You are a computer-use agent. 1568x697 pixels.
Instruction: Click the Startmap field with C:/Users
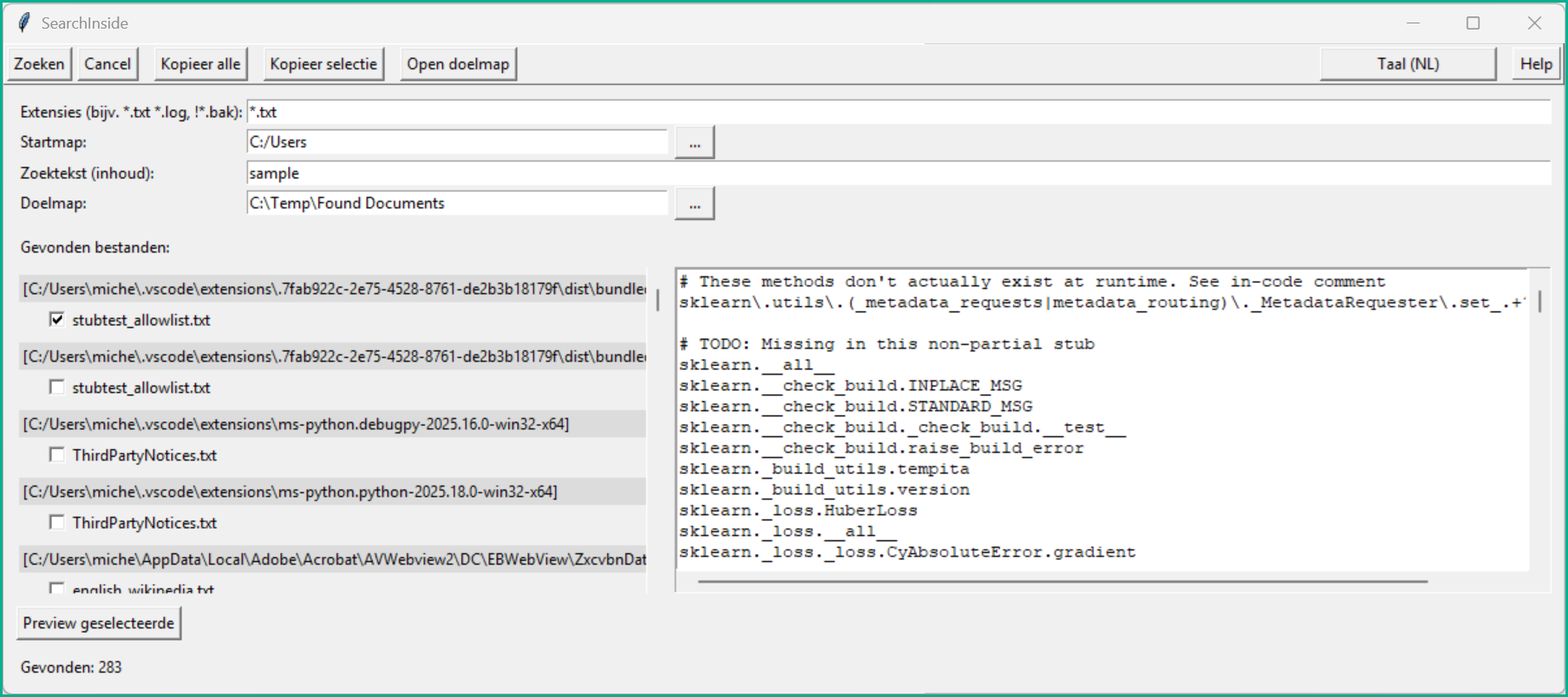457,142
